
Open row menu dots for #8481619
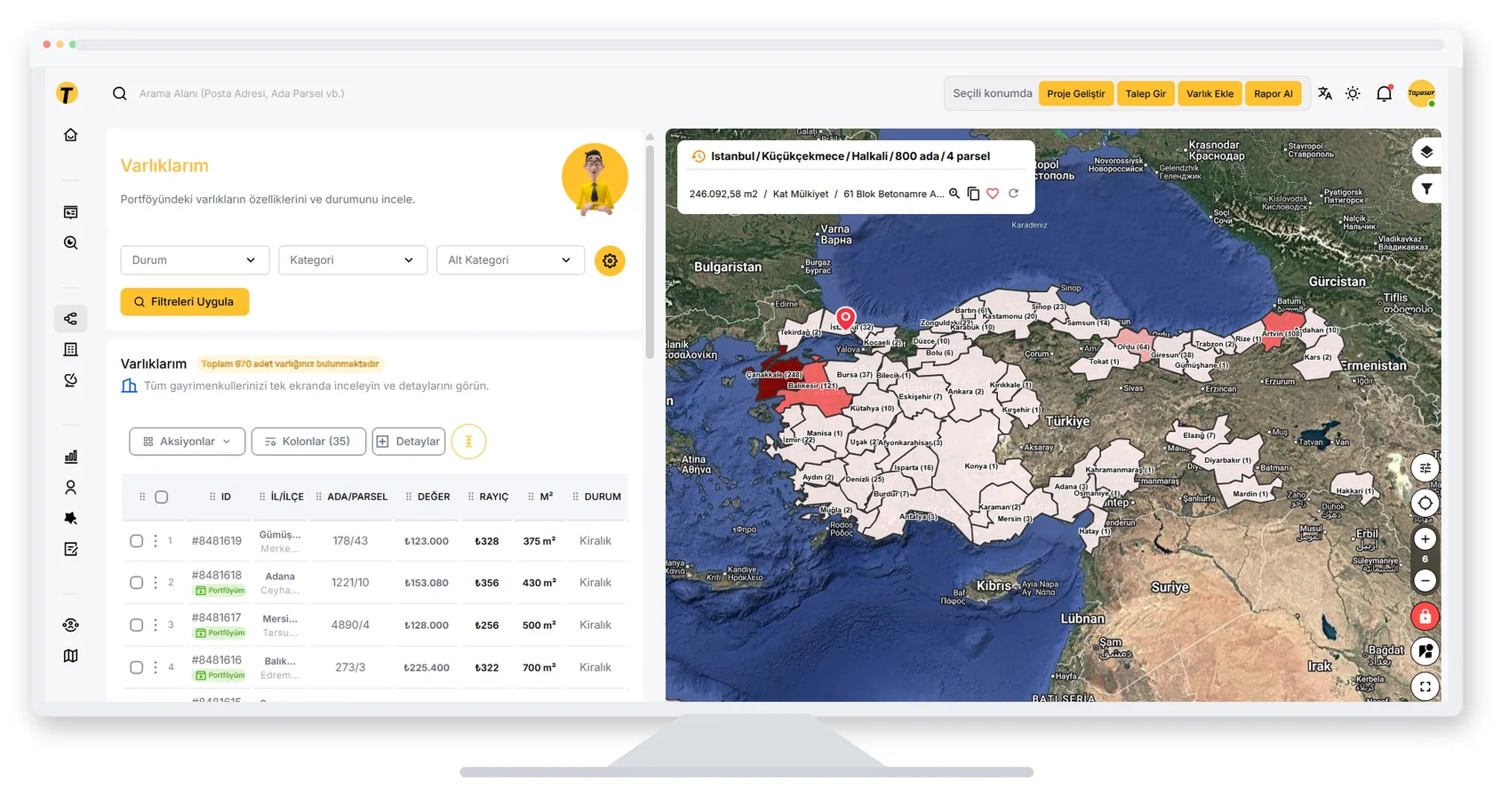(x=156, y=541)
